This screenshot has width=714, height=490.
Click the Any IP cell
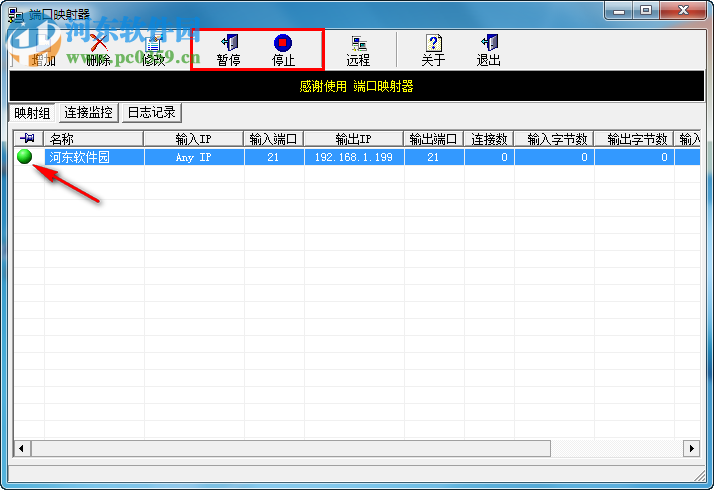point(194,157)
